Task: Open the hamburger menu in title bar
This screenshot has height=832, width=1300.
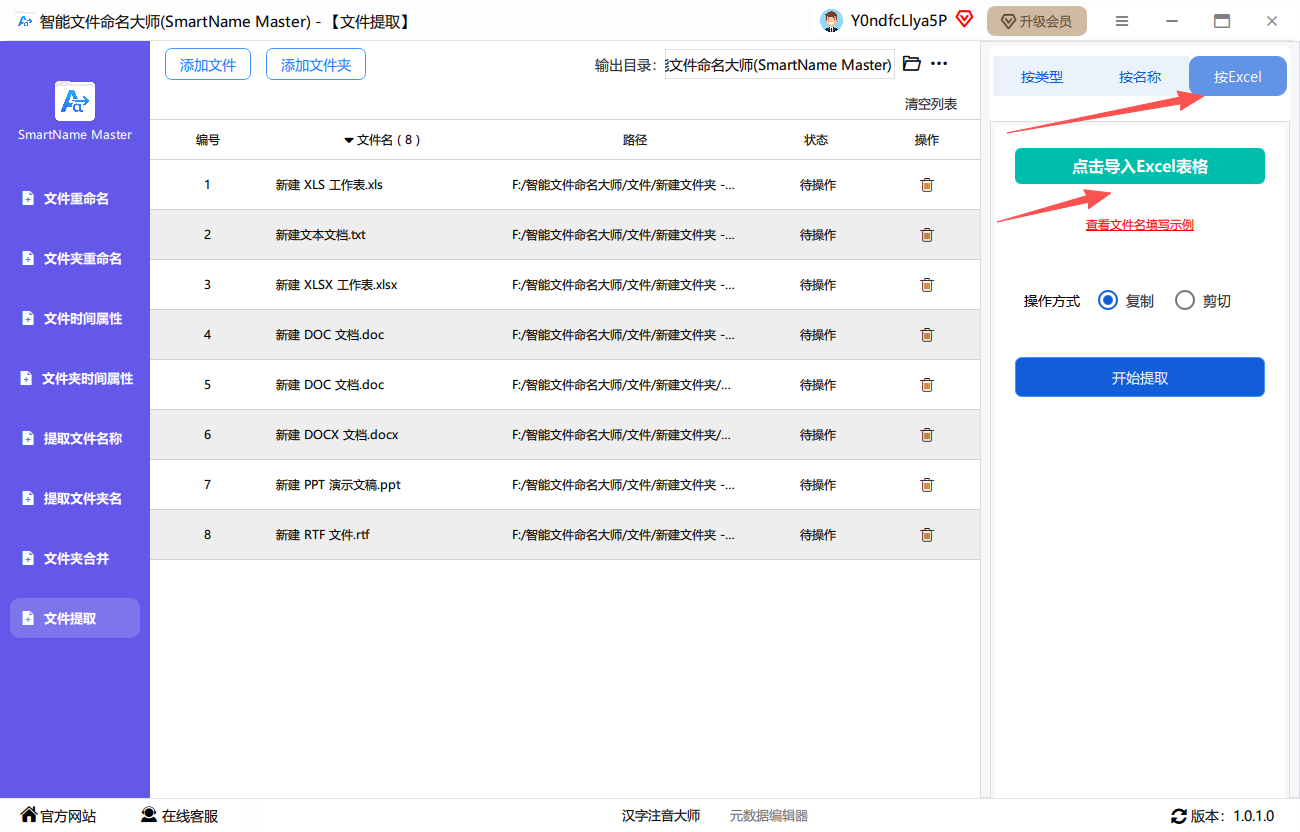Action: pyautogui.click(x=1122, y=21)
